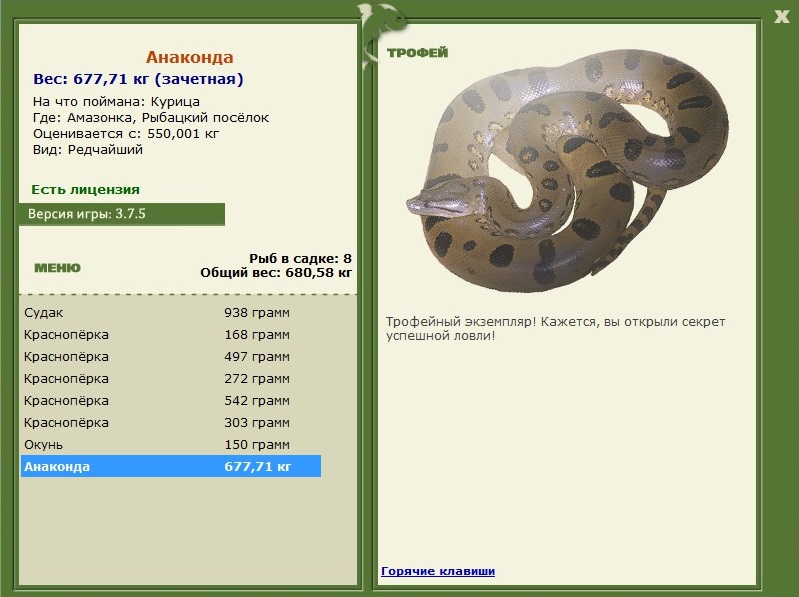Click the Оценивается с: 550,001 кг line
This screenshot has height=597, width=799.
pyautogui.click(x=126, y=134)
